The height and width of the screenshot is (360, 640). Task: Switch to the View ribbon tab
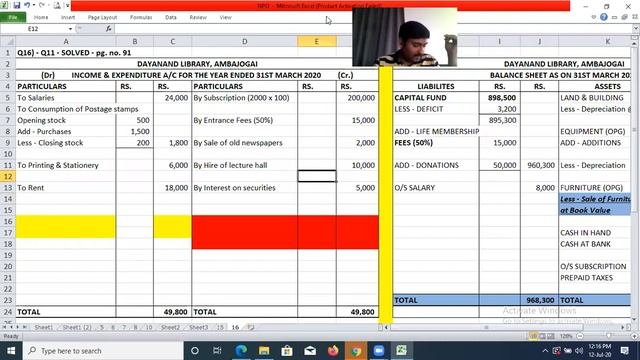click(x=225, y=18)
